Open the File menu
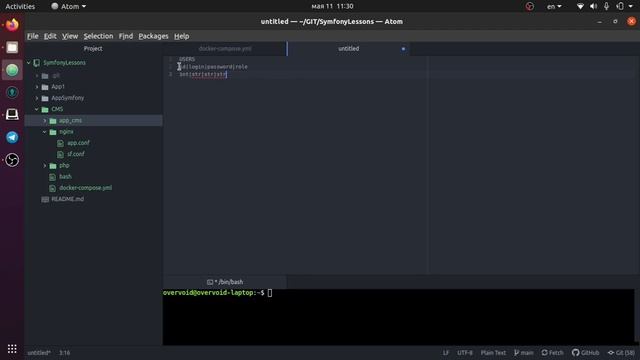The width and height of the screenshot is (640, 360). click(33, 36)
